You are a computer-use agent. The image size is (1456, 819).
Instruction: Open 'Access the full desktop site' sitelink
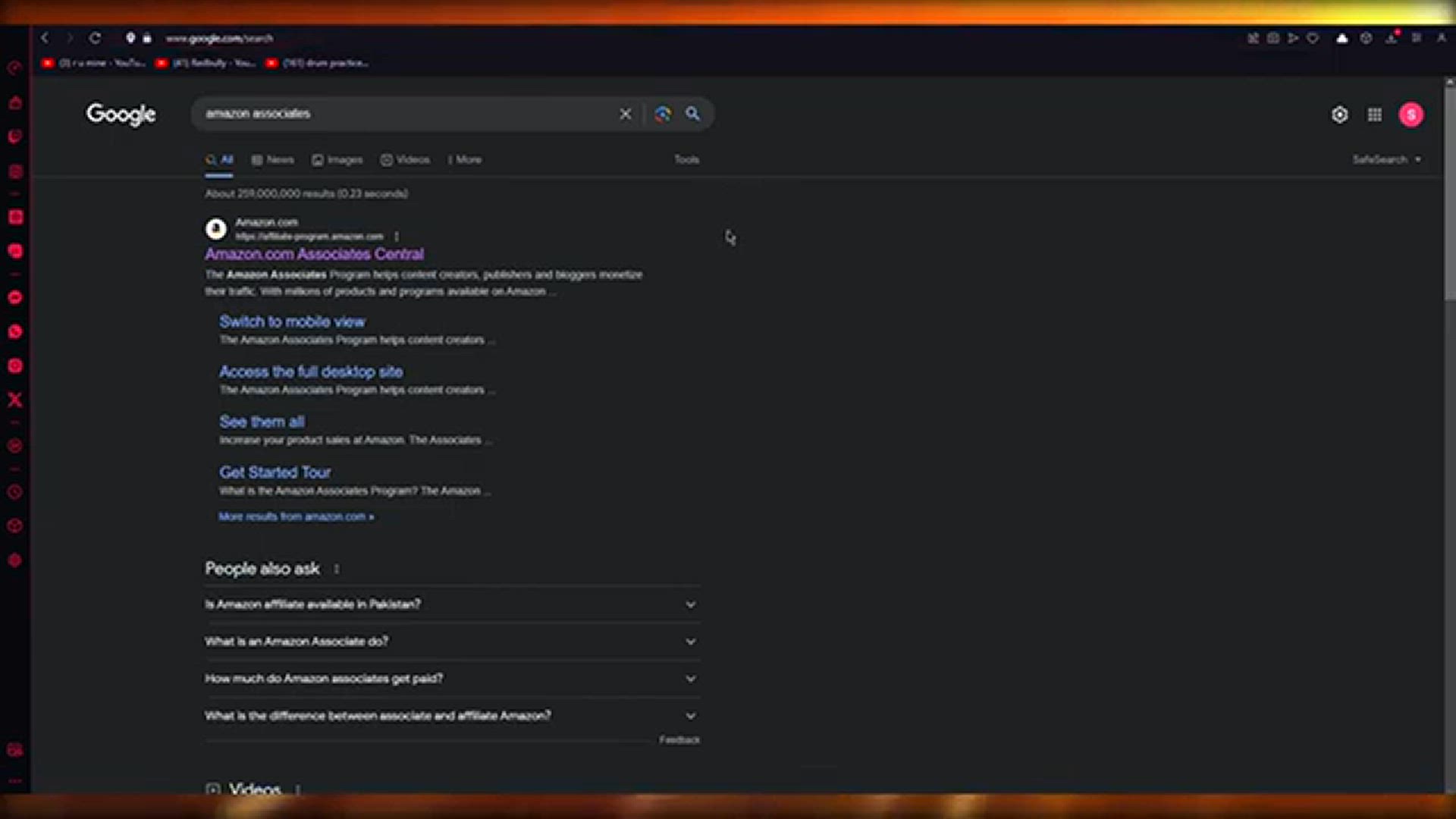[311, 372]
